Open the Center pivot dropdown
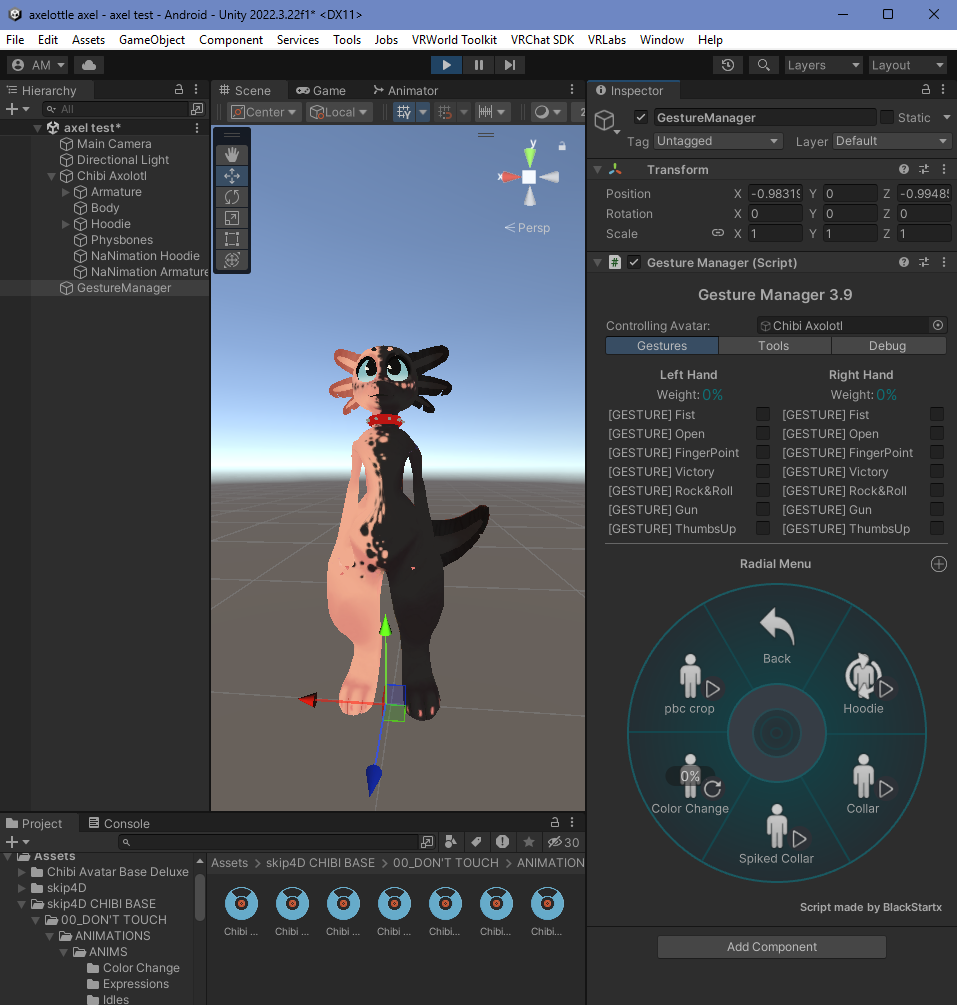Viewport: 957px width, 1005px height. click(x=263, y=112)
